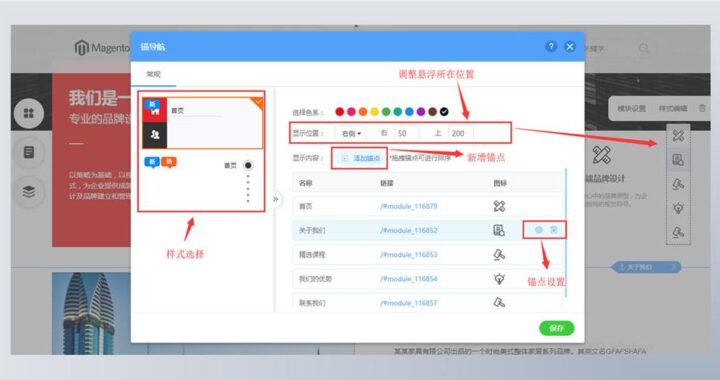The image size is (720, 380).
Task: Choose the first icon-block navigation style thumbnail
Action: pyautogui.click(x=202, y=123)
